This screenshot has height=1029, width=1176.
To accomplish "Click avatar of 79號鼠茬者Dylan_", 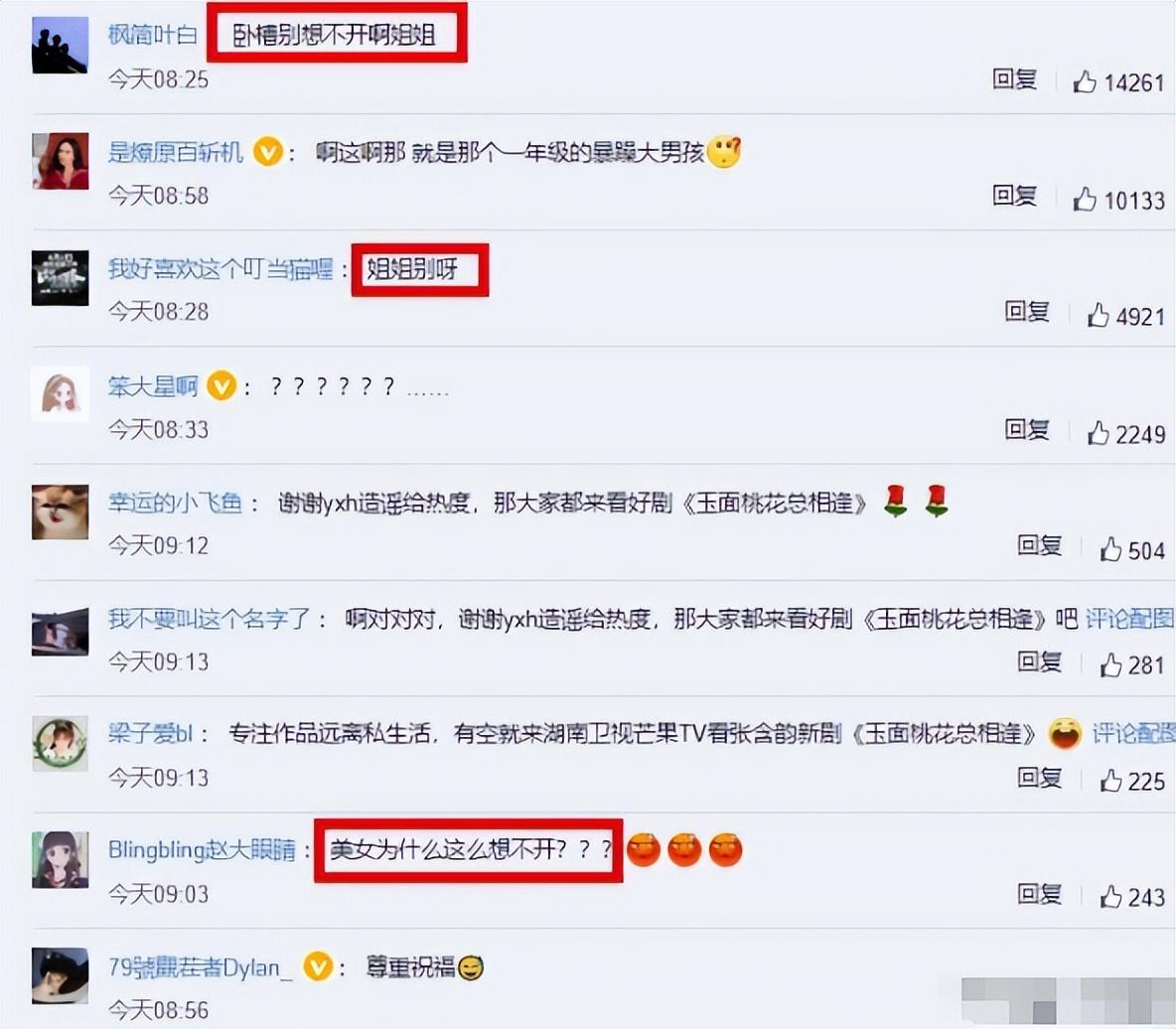I will click(60, 975).
